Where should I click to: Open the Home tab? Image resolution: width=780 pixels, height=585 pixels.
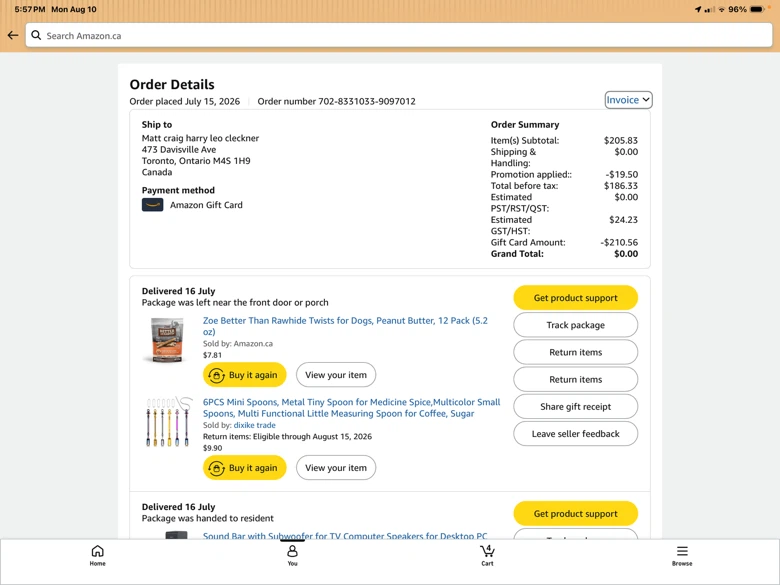point(98,556)
